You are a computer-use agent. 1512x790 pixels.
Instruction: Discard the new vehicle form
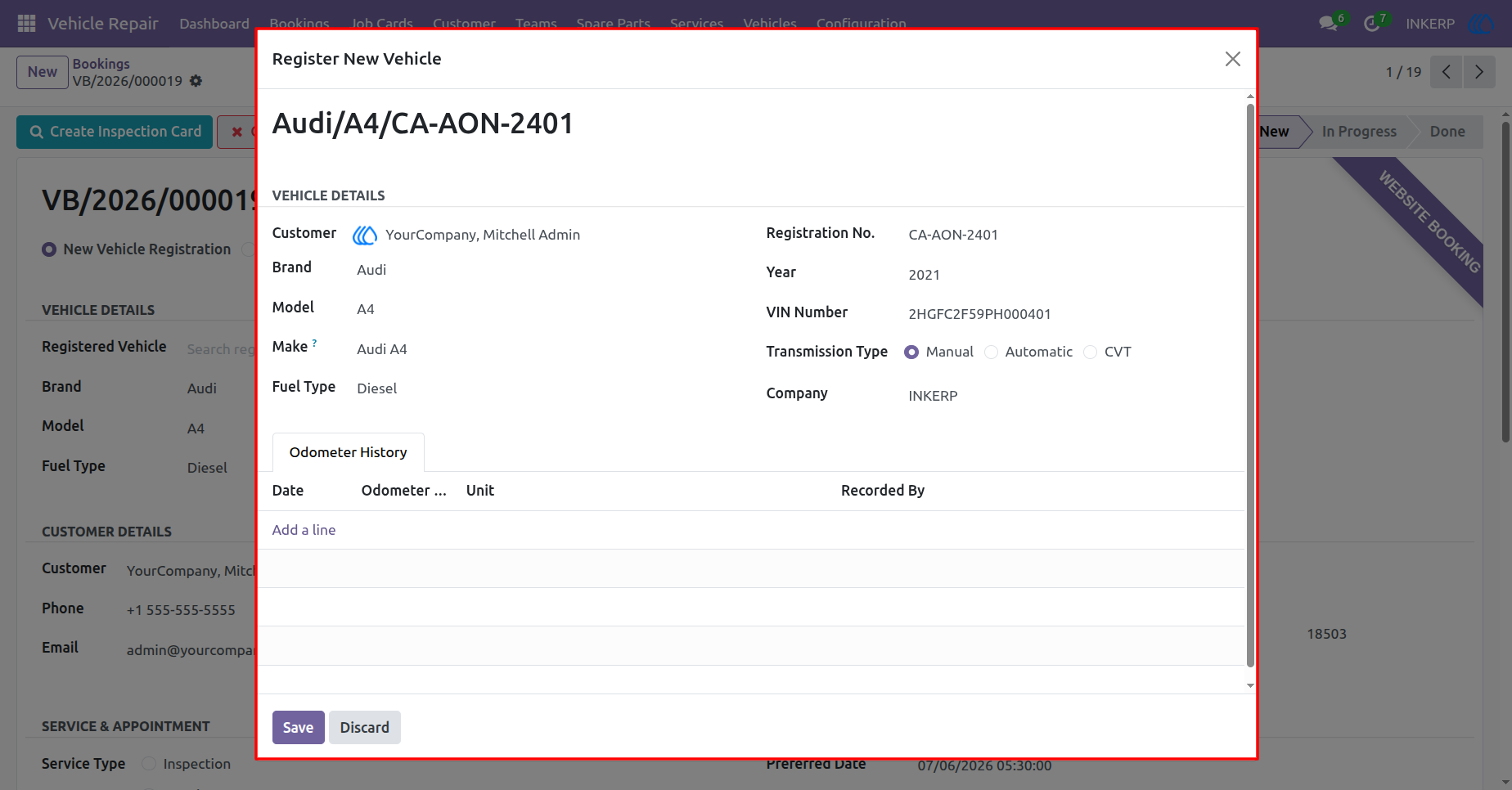click(x=365, y=728)
